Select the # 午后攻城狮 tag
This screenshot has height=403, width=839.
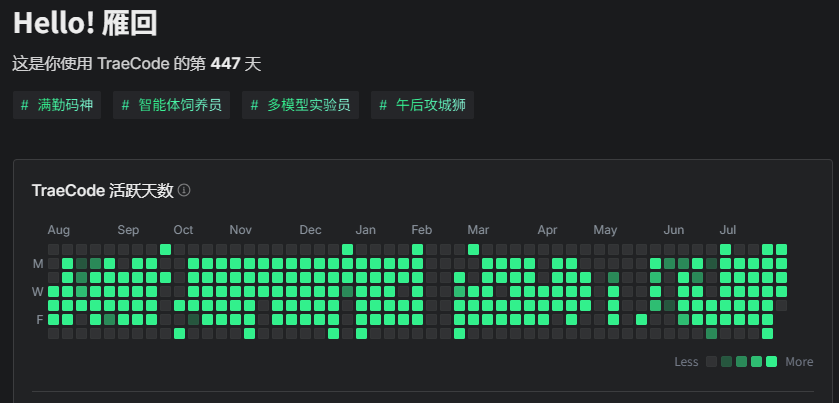click(x=422, y=105)
